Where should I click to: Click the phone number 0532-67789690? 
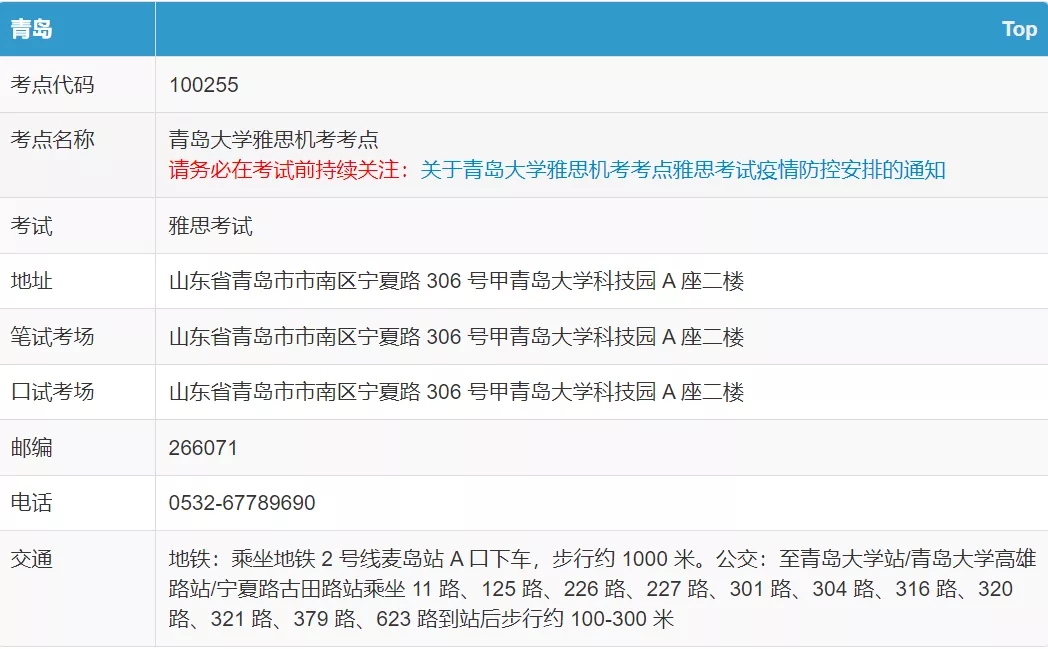[x=242, y=503]
